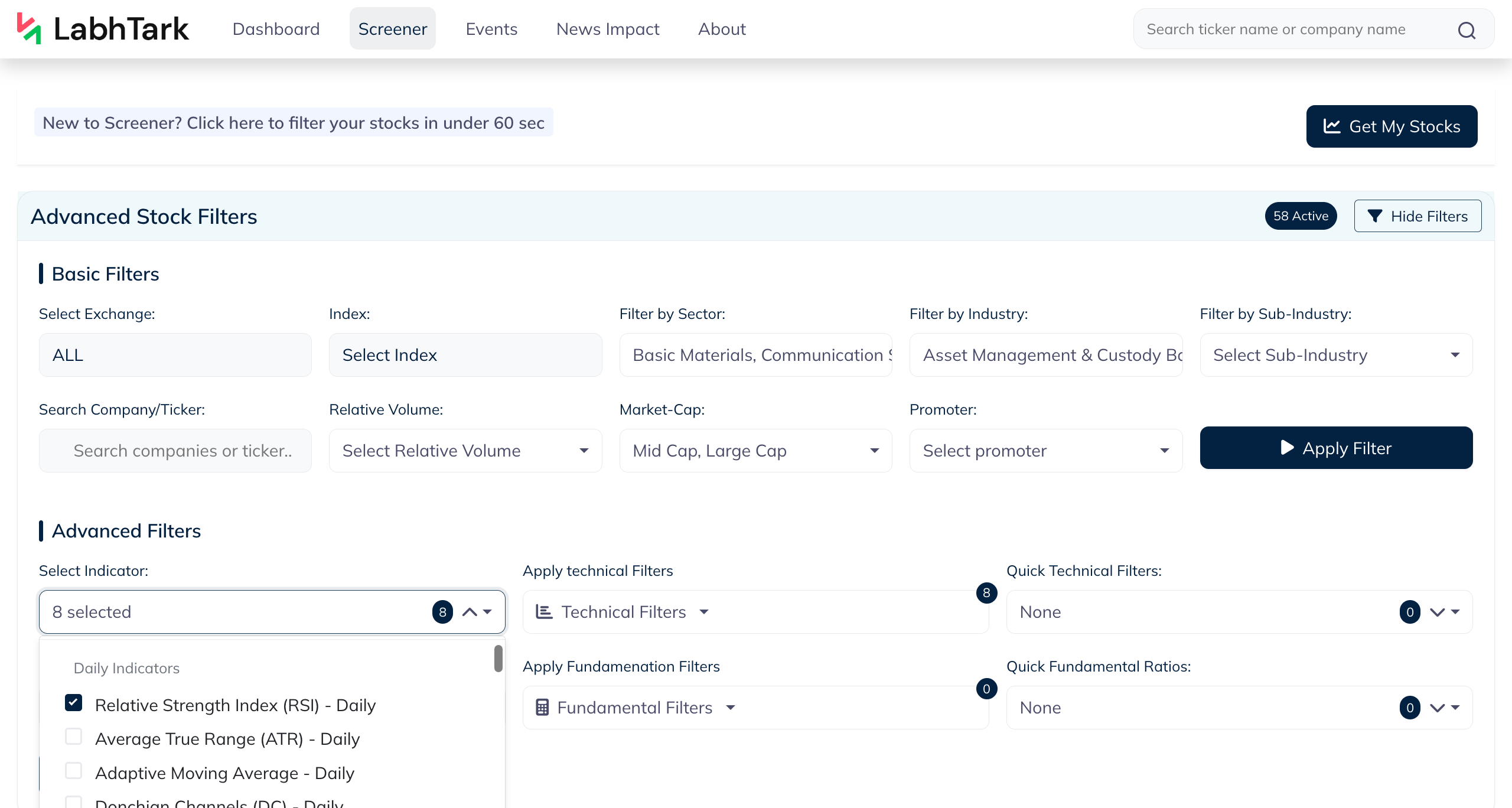Focus the Search companies or ticker field
The height and width of the screenshot is (808, 1512).
(175, 451)
